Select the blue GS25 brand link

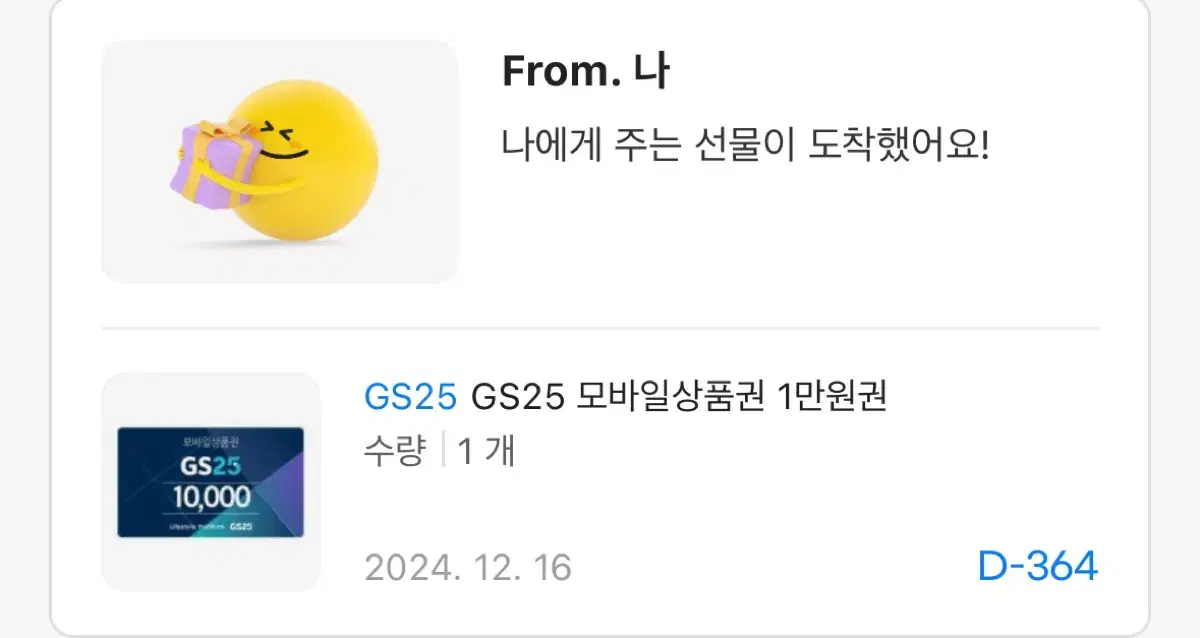pyautogui.click(x=411, y=397)
